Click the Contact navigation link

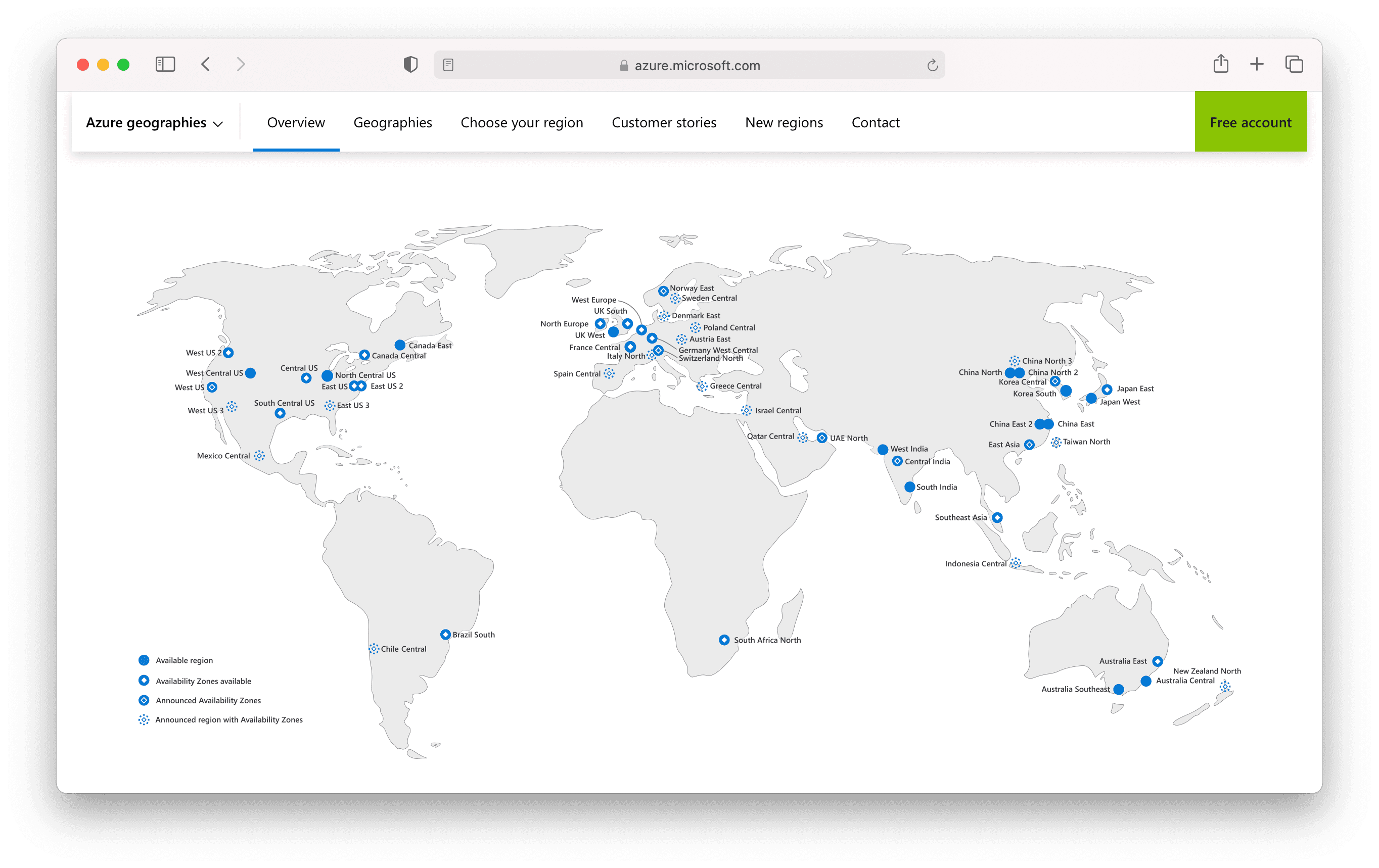pos(875,122)
